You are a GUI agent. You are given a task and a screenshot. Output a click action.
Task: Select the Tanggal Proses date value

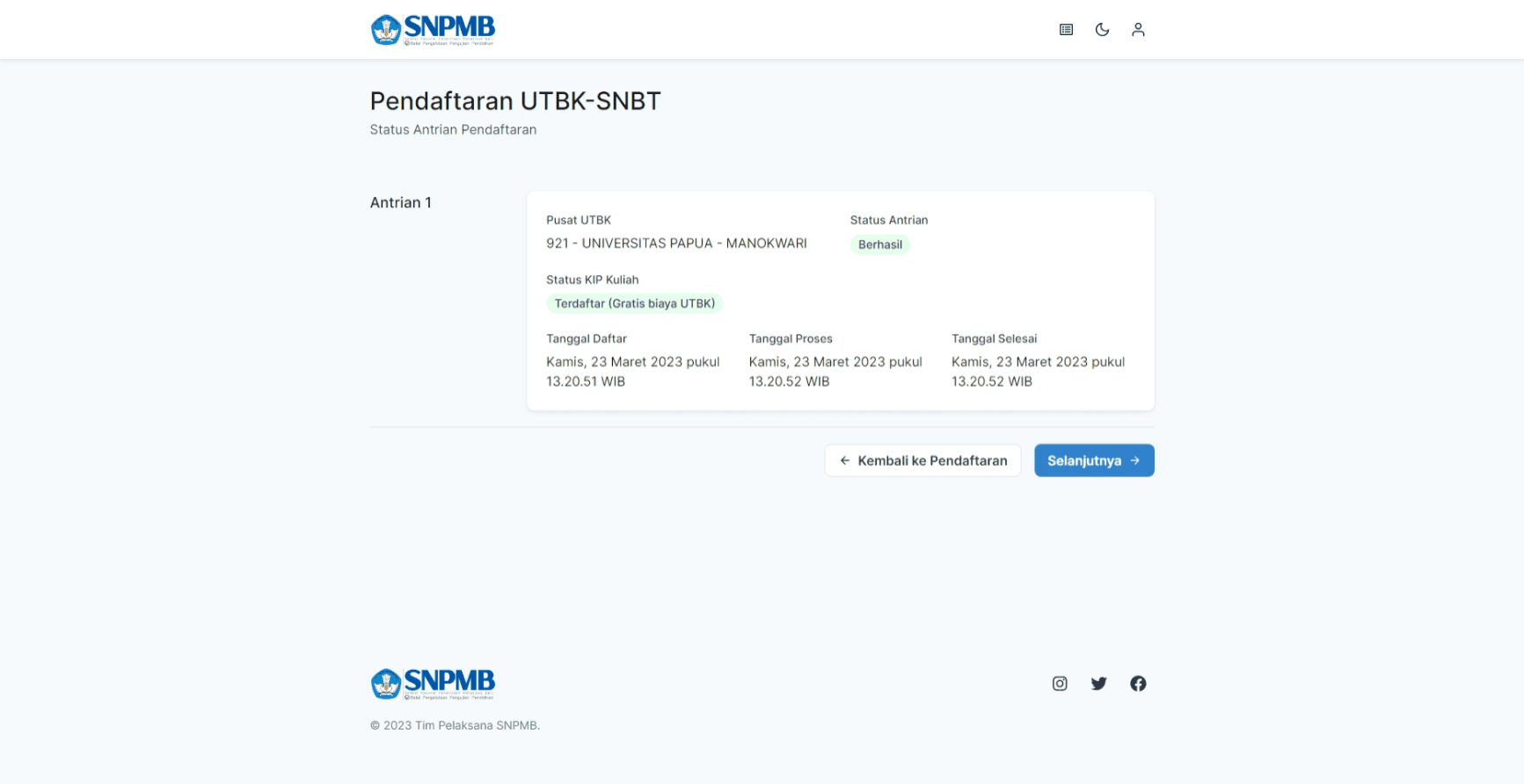pos(835,372)
